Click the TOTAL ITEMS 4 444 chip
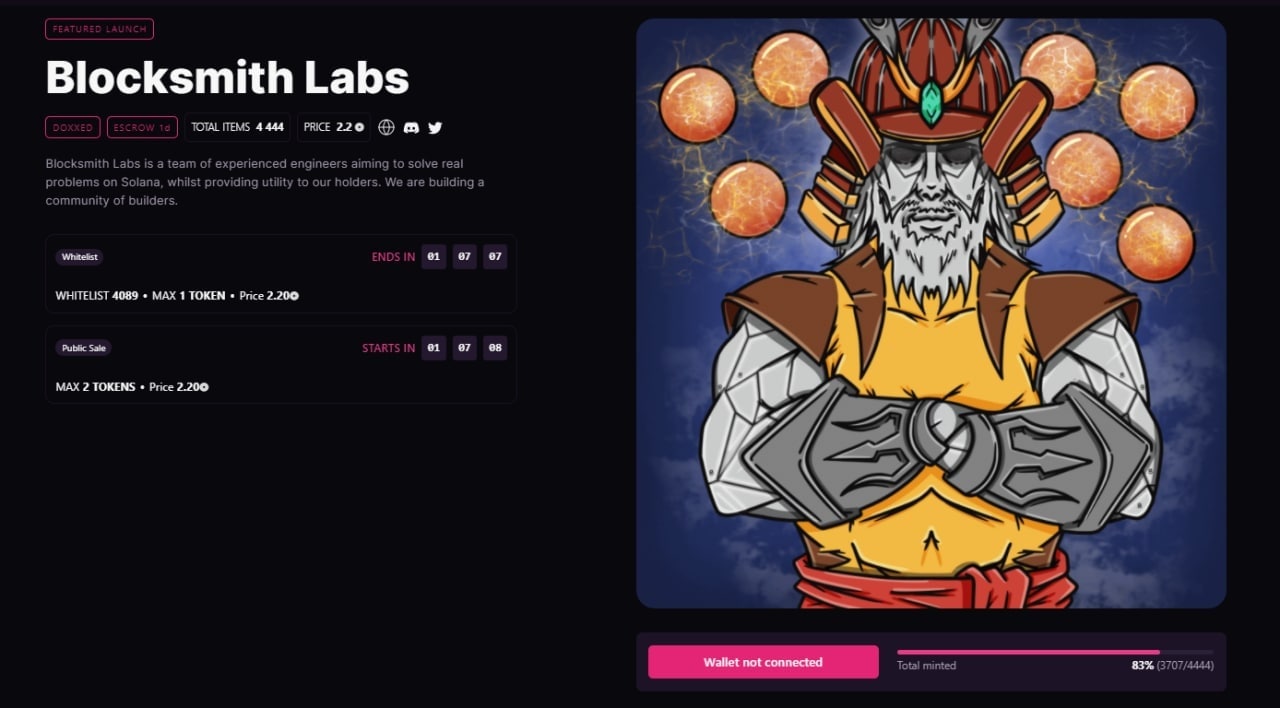1280x708 pixels. coord(238,127)
